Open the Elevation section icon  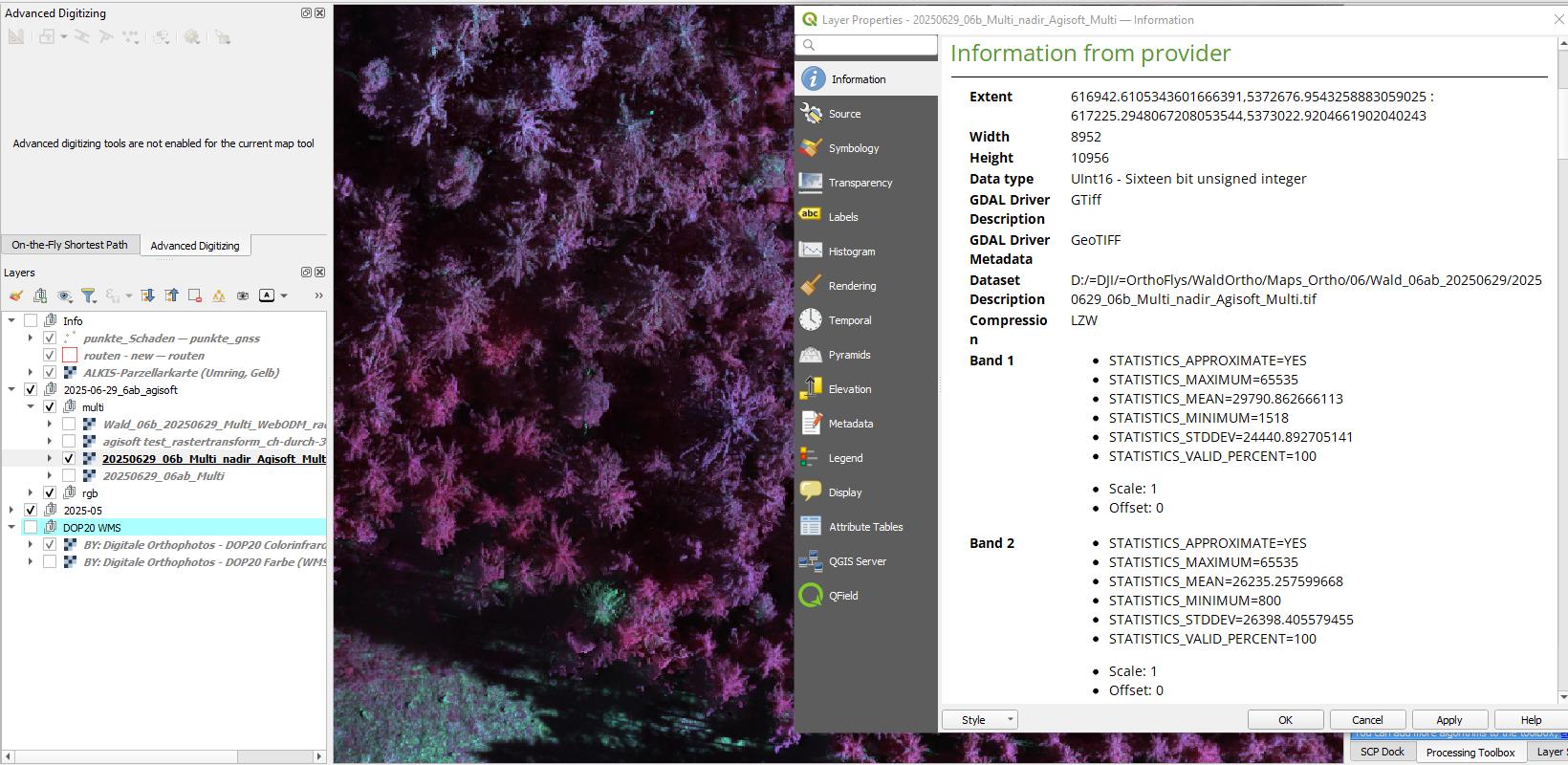811,389
